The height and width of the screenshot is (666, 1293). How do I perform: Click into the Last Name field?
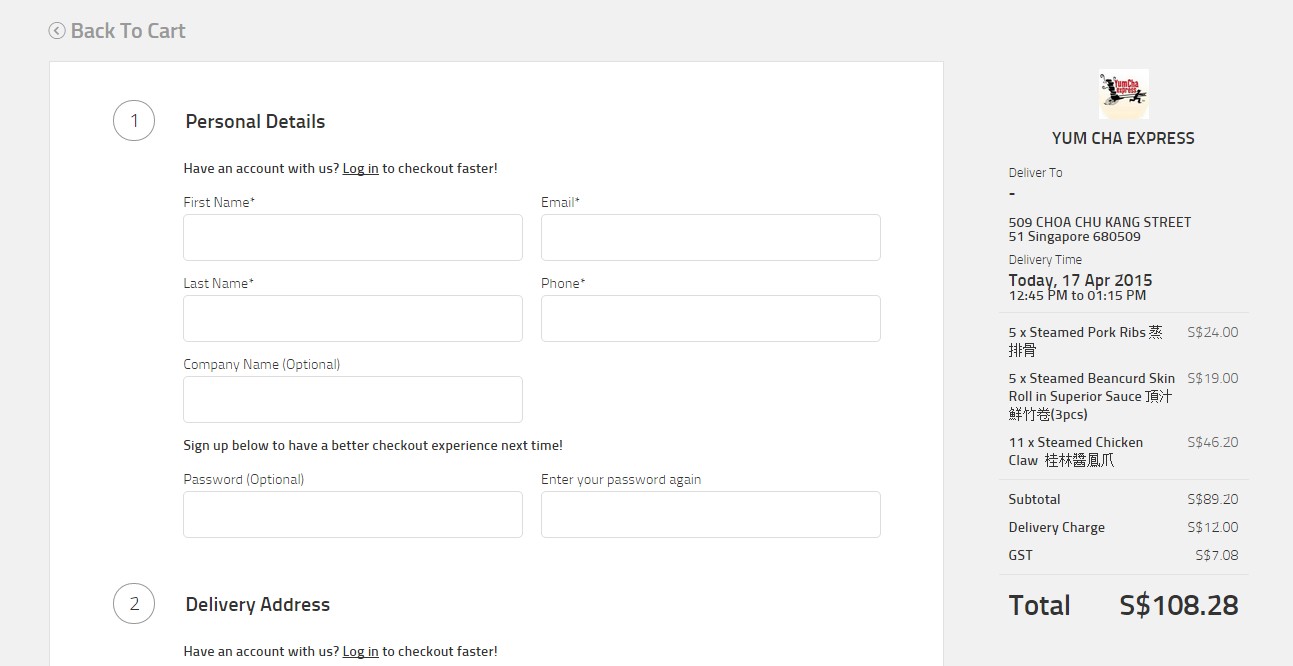[352, 318]
